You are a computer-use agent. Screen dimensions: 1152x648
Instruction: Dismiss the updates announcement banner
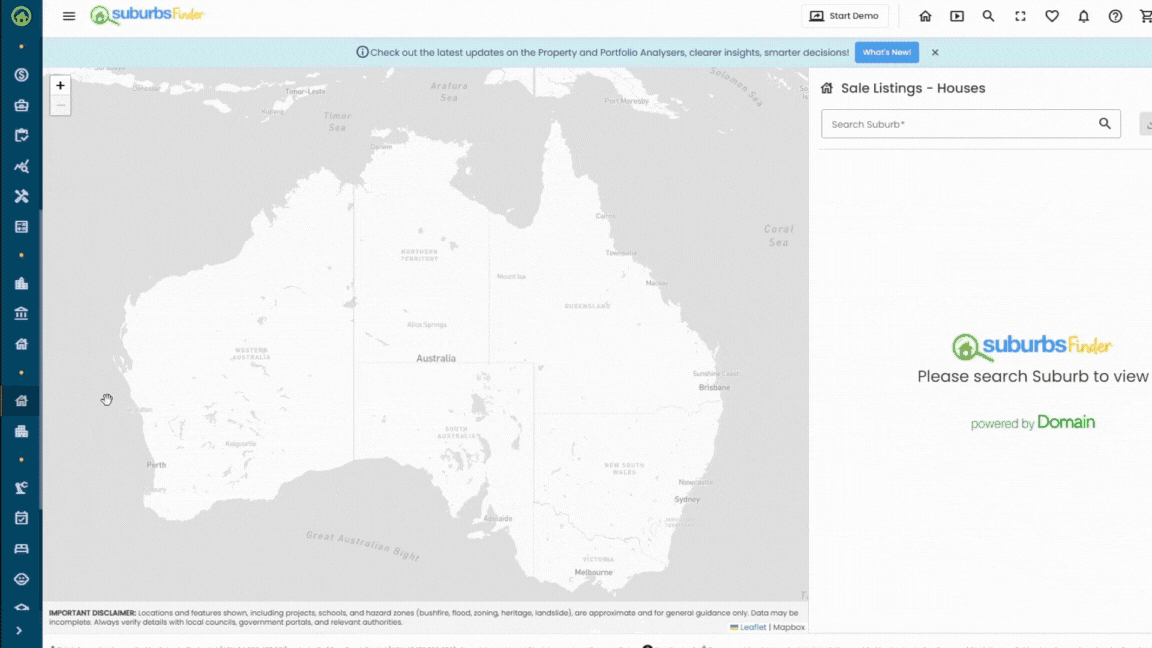tap(935, 52)
